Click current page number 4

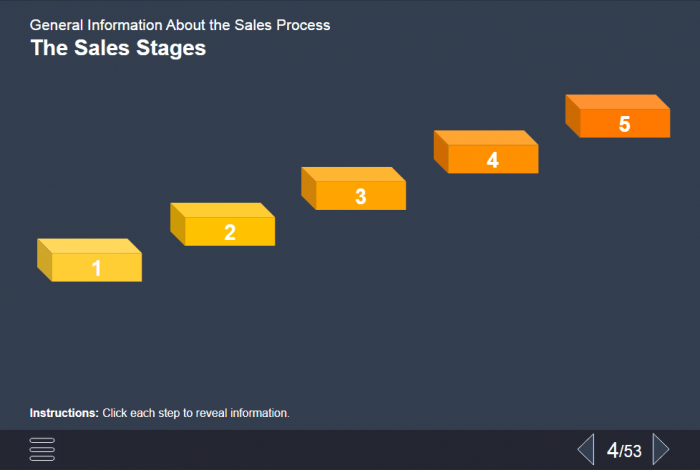point(612,450)
